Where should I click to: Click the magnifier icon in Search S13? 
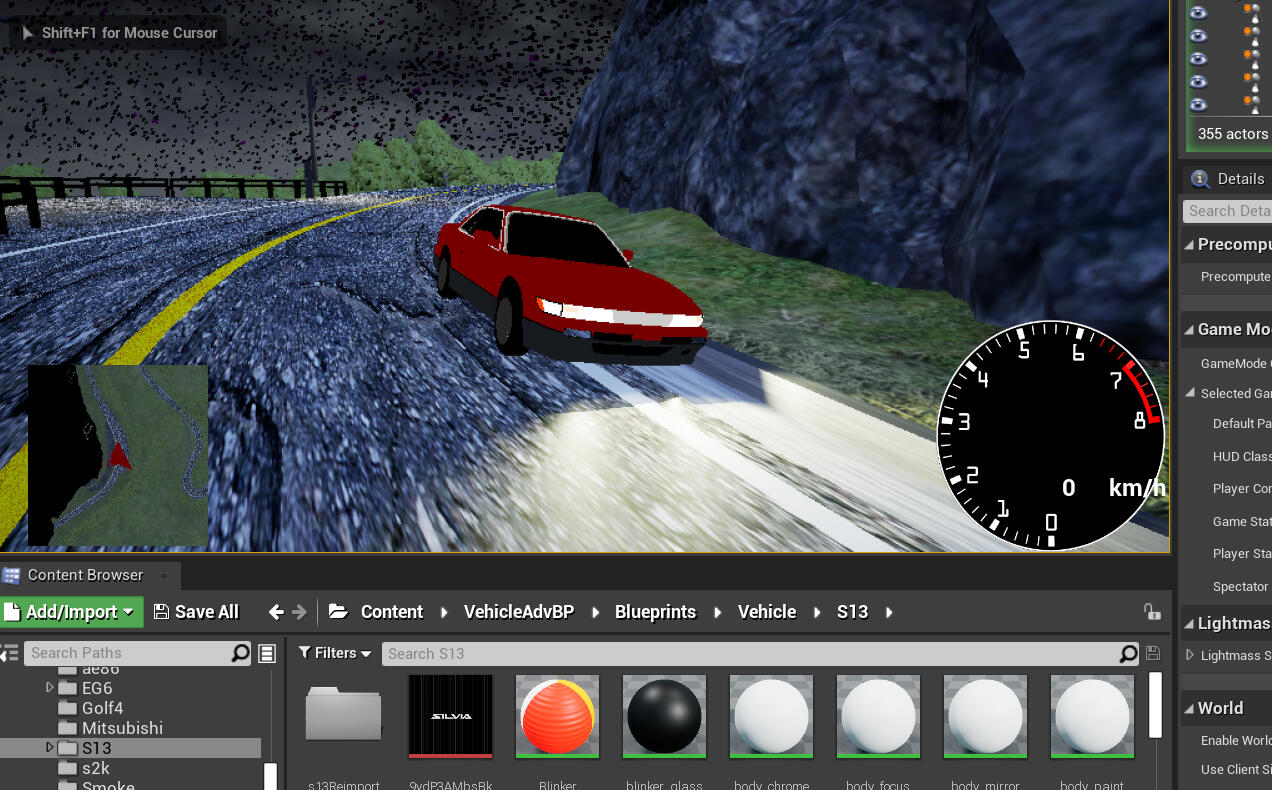pos(1128,654)
